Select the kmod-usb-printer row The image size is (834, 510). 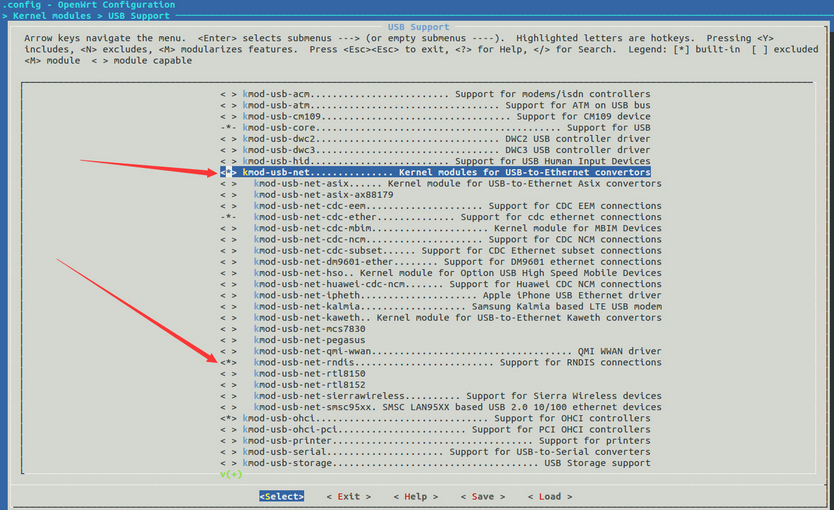[x=435, y=440]
